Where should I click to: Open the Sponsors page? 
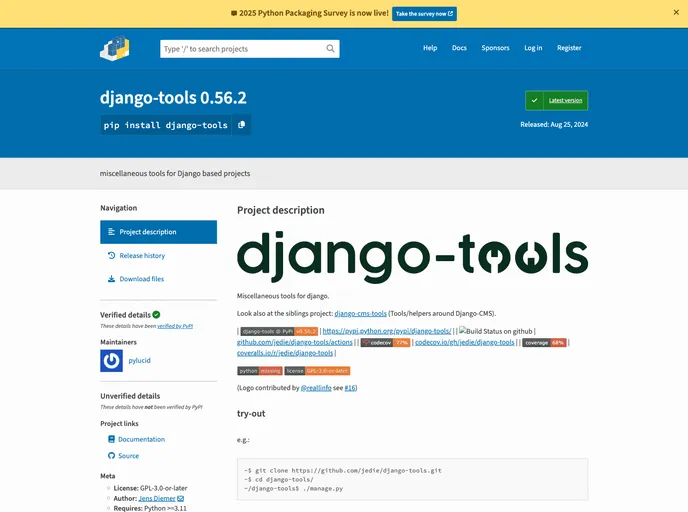495,48
